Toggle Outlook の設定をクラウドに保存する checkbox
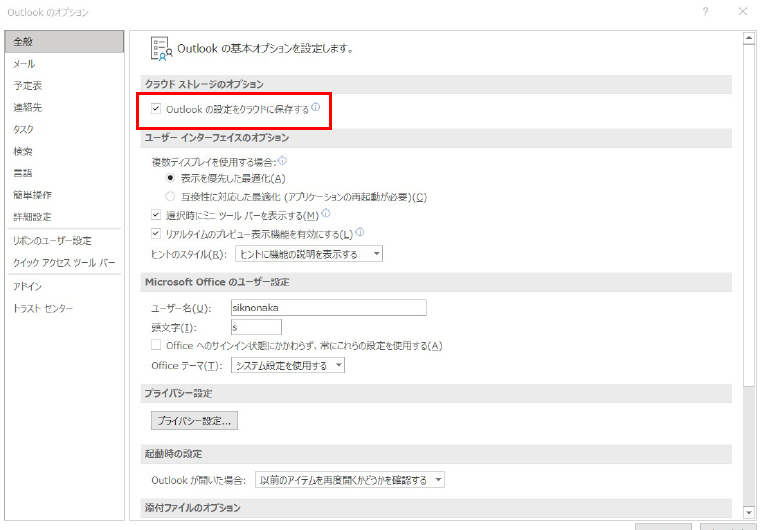Screen dimensions: 760x530 tap(156, 109)
